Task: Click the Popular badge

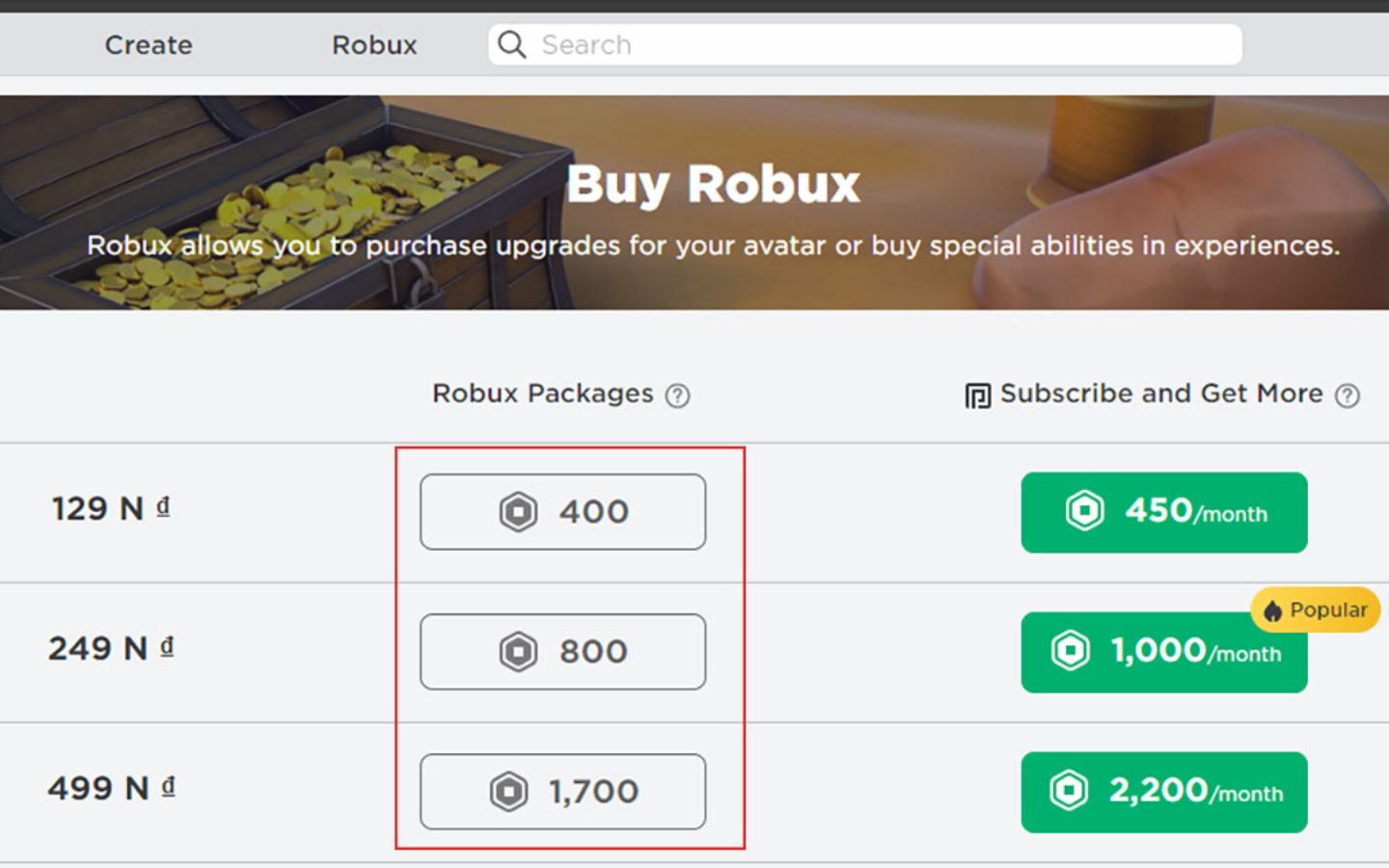Action: 1315,610
